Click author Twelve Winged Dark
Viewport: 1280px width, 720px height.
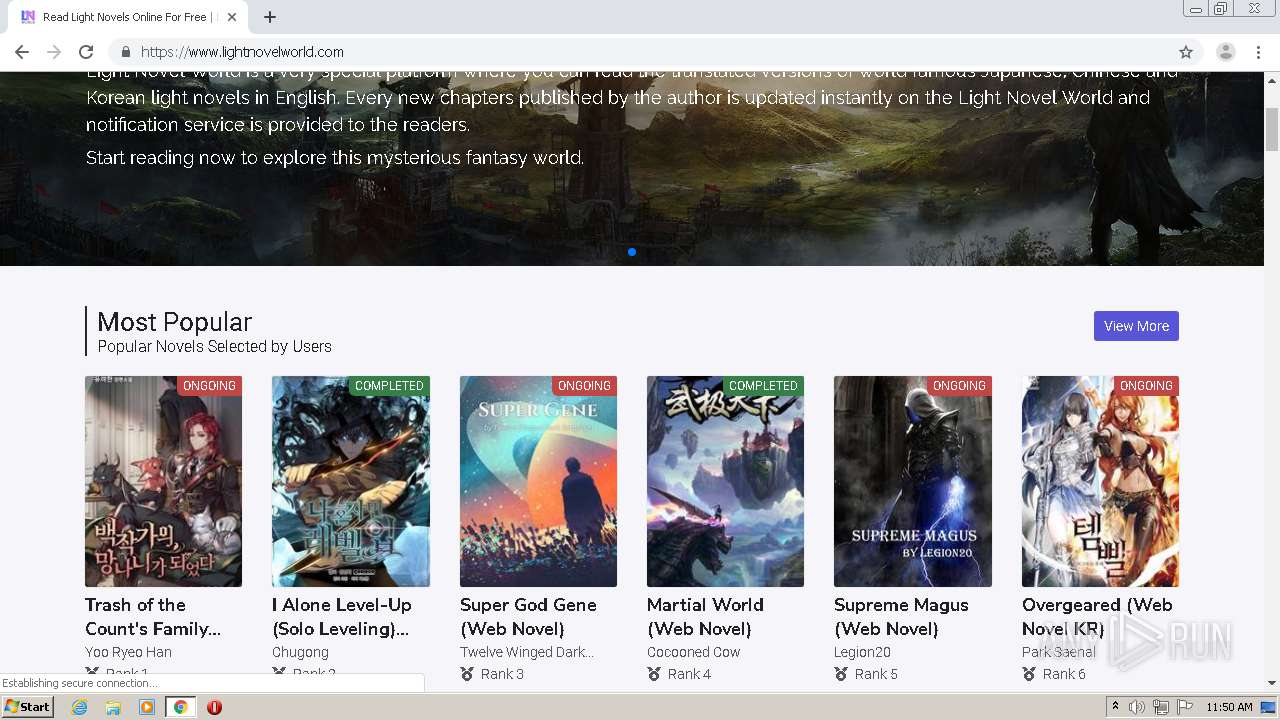[527, 652]
